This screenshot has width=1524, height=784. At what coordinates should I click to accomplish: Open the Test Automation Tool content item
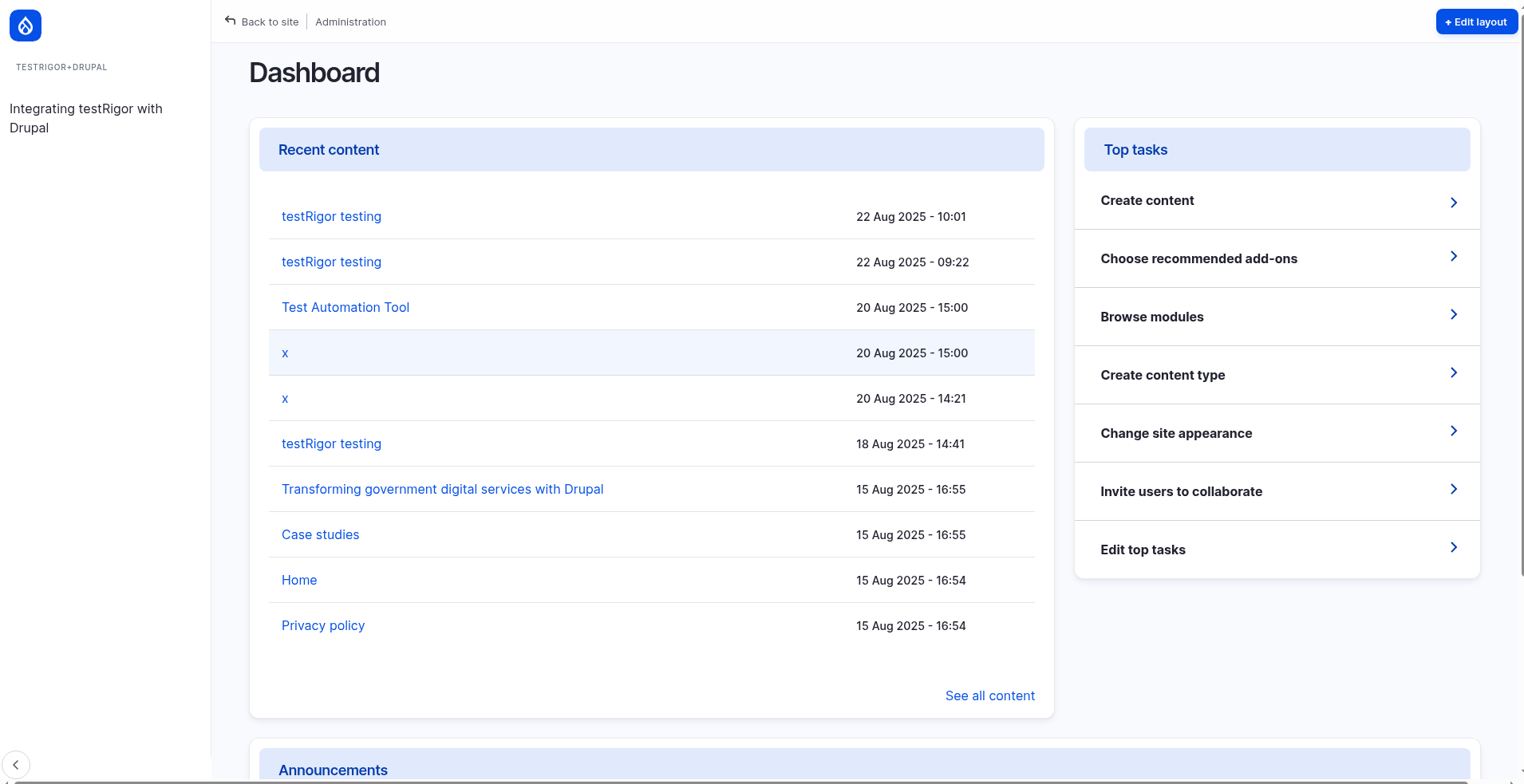(x=345, y=307)
